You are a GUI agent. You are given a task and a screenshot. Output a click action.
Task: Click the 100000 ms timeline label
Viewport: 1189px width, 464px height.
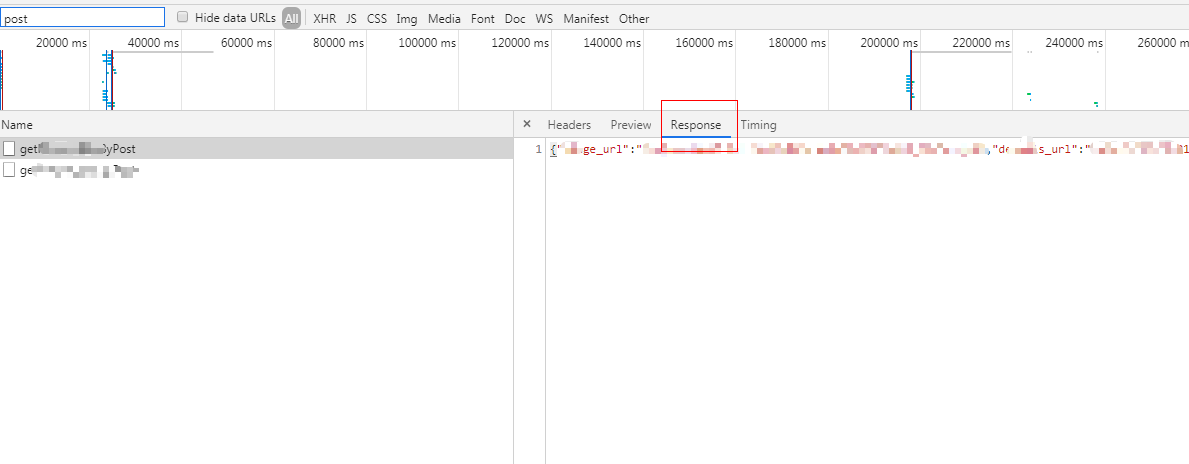point(427,43)
